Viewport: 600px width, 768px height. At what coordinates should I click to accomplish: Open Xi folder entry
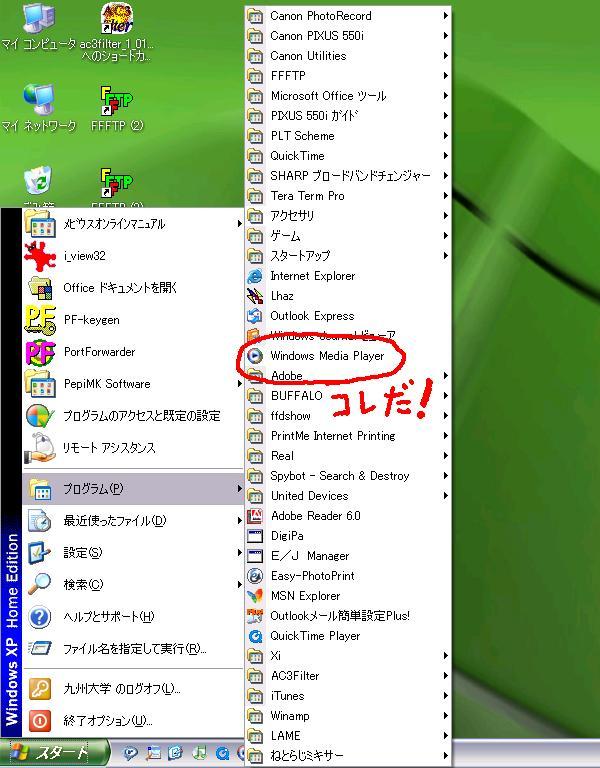(x=348, y=656)
